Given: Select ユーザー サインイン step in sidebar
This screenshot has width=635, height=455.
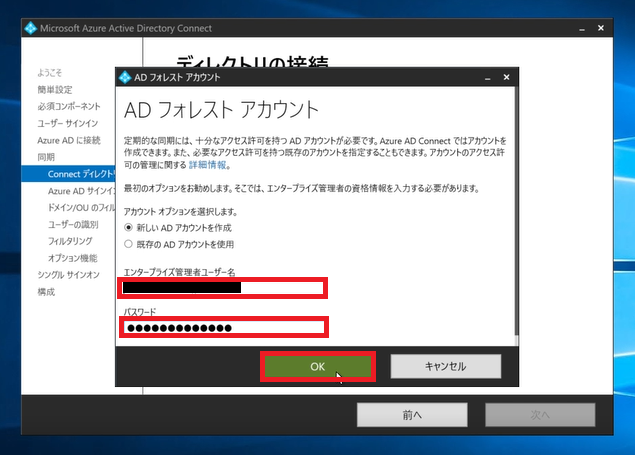Looking at the screenshot, I should pyautogui.click(x=68, y=123).
